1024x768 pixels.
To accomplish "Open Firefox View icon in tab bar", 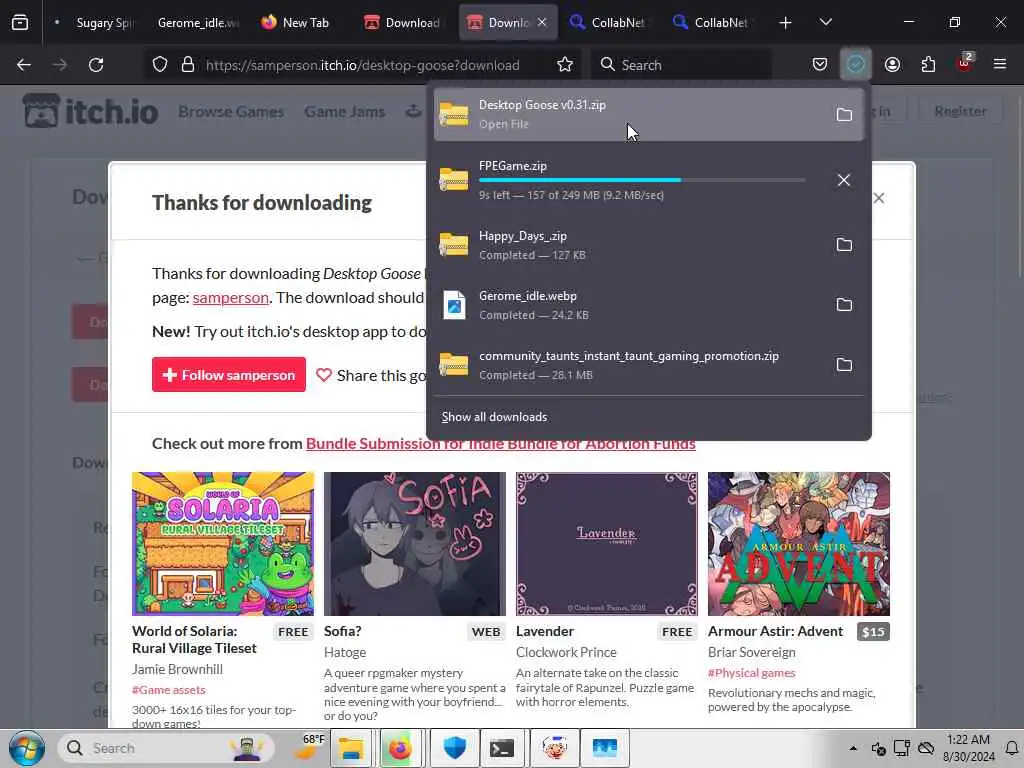I will (x=20, y=23).
